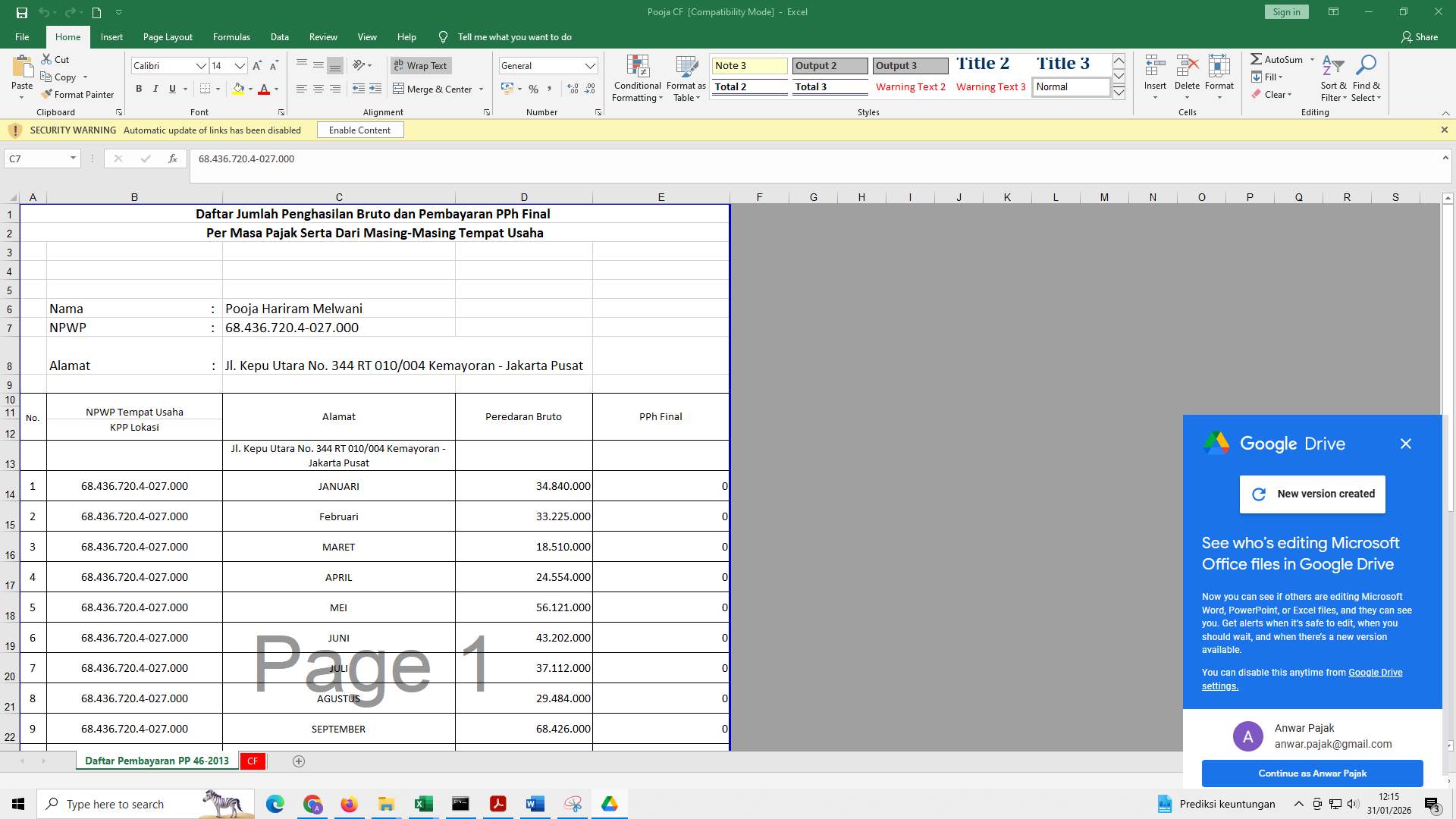Open the CF sheet tab
Viewport: 1456px width, 819px height.
[253, 761]
